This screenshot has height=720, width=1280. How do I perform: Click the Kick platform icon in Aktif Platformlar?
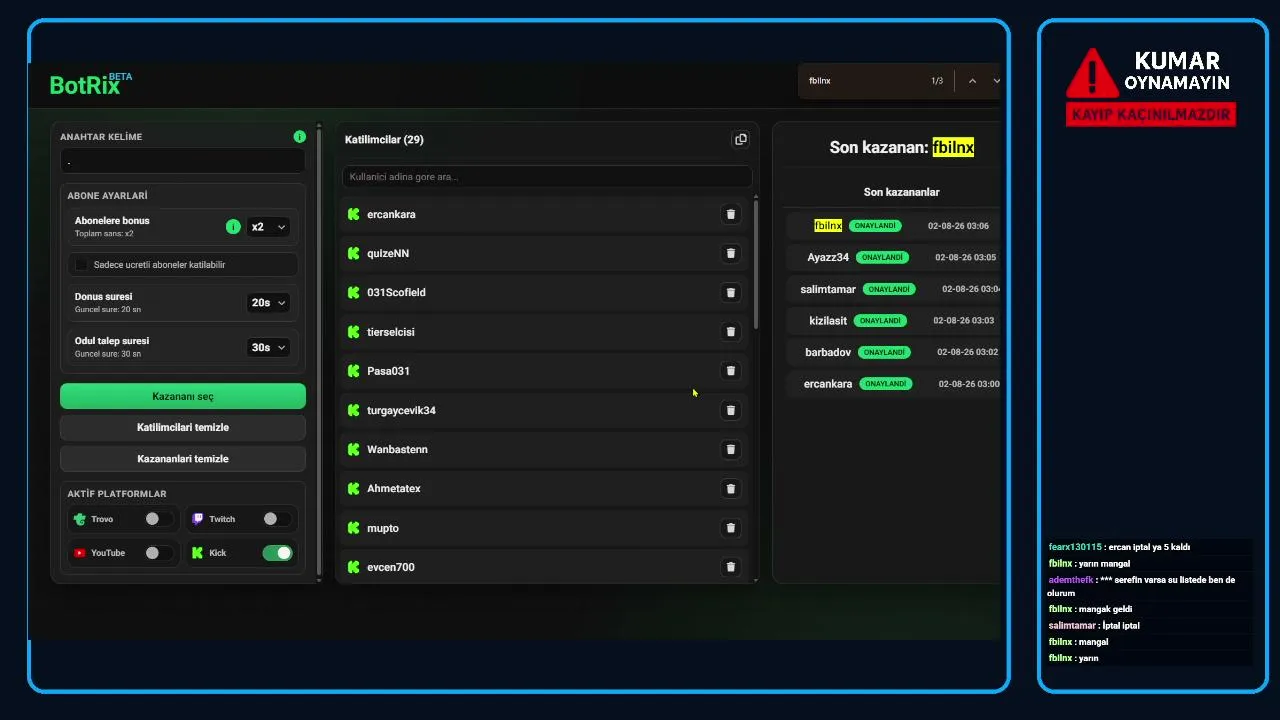tap(198, 553)
